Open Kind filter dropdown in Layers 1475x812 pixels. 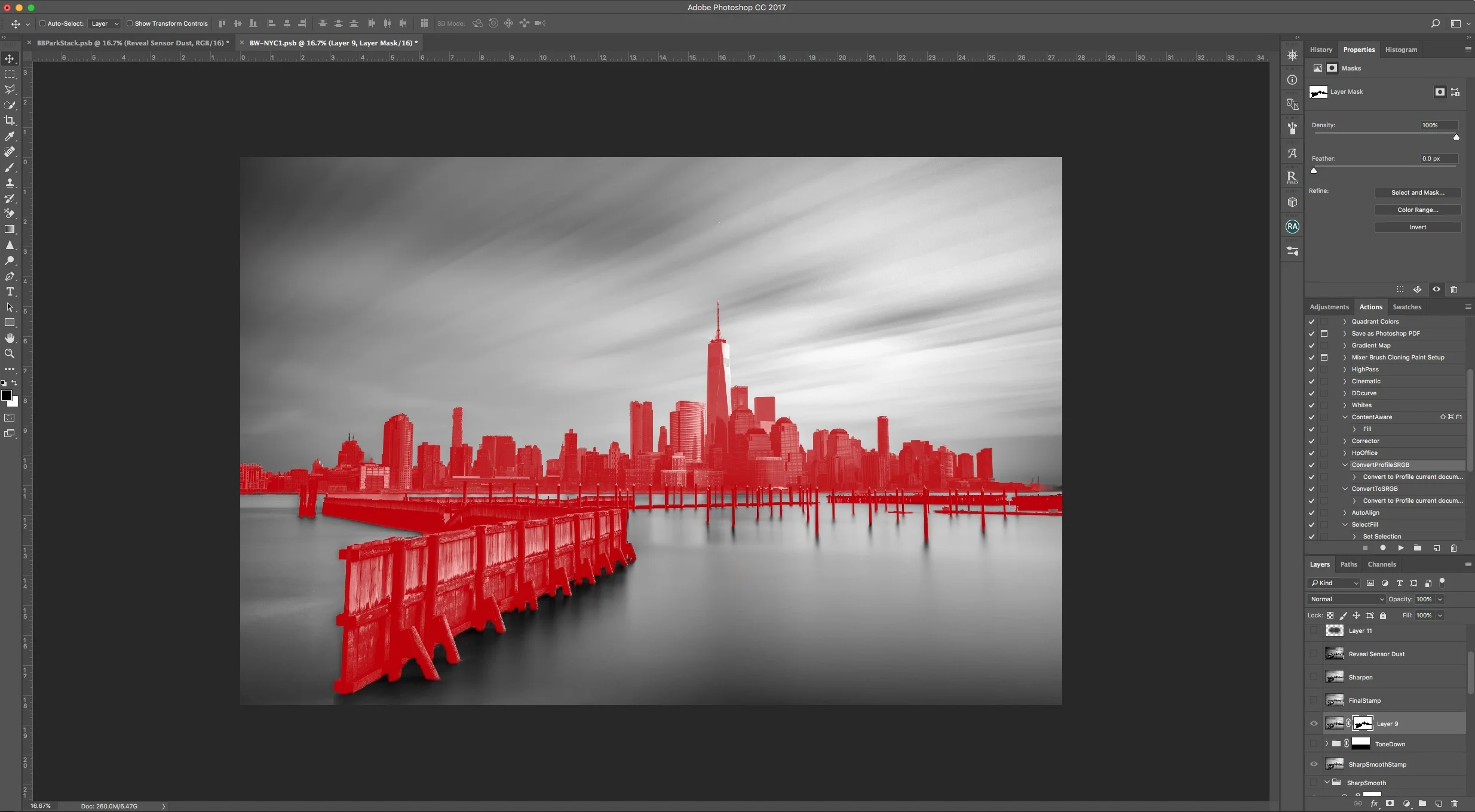(x=1335, y=583)
